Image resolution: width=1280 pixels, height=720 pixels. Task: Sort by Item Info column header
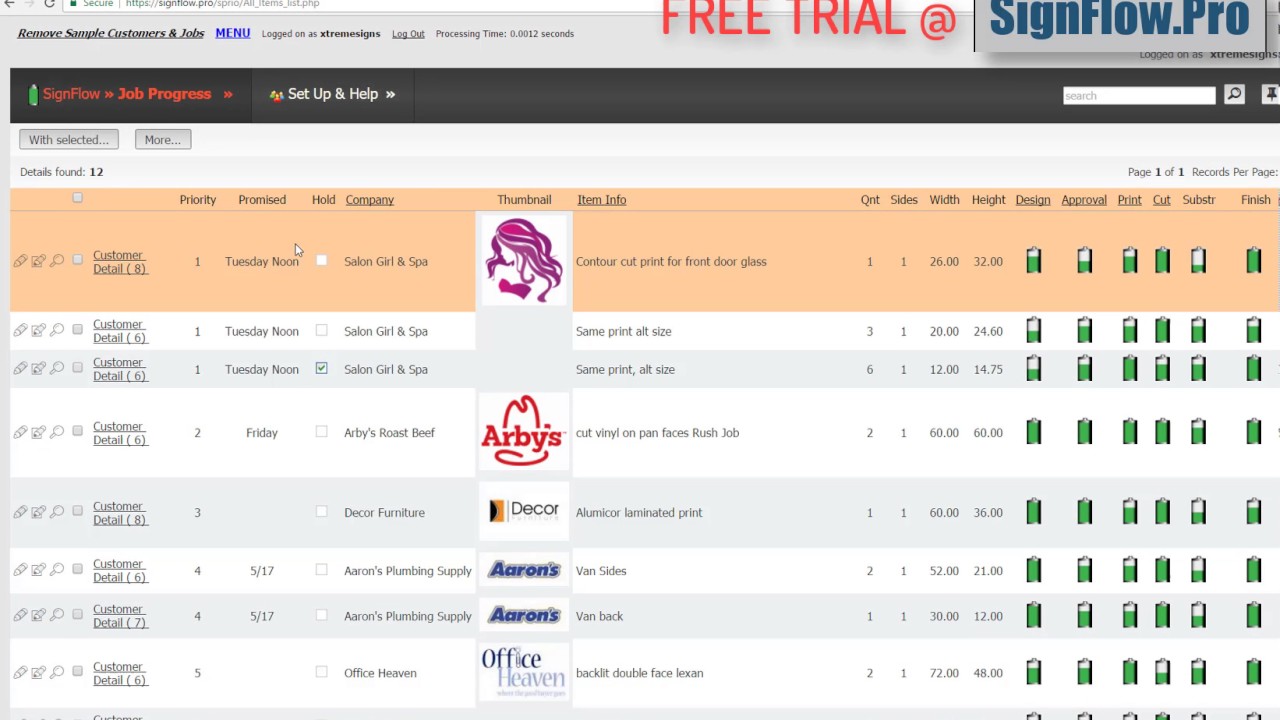(x=601, y=200)
